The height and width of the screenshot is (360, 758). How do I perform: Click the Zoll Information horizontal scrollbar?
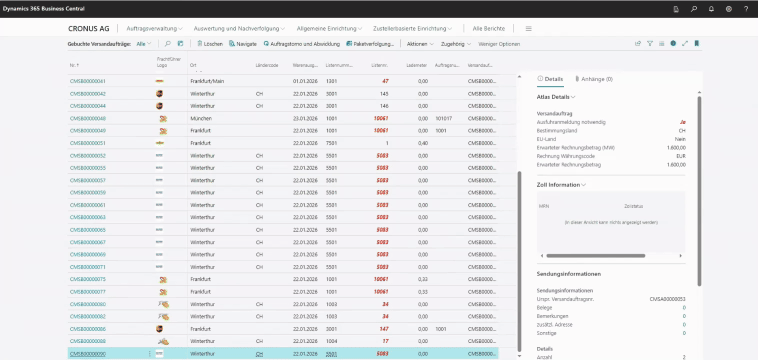coord(596,255)
